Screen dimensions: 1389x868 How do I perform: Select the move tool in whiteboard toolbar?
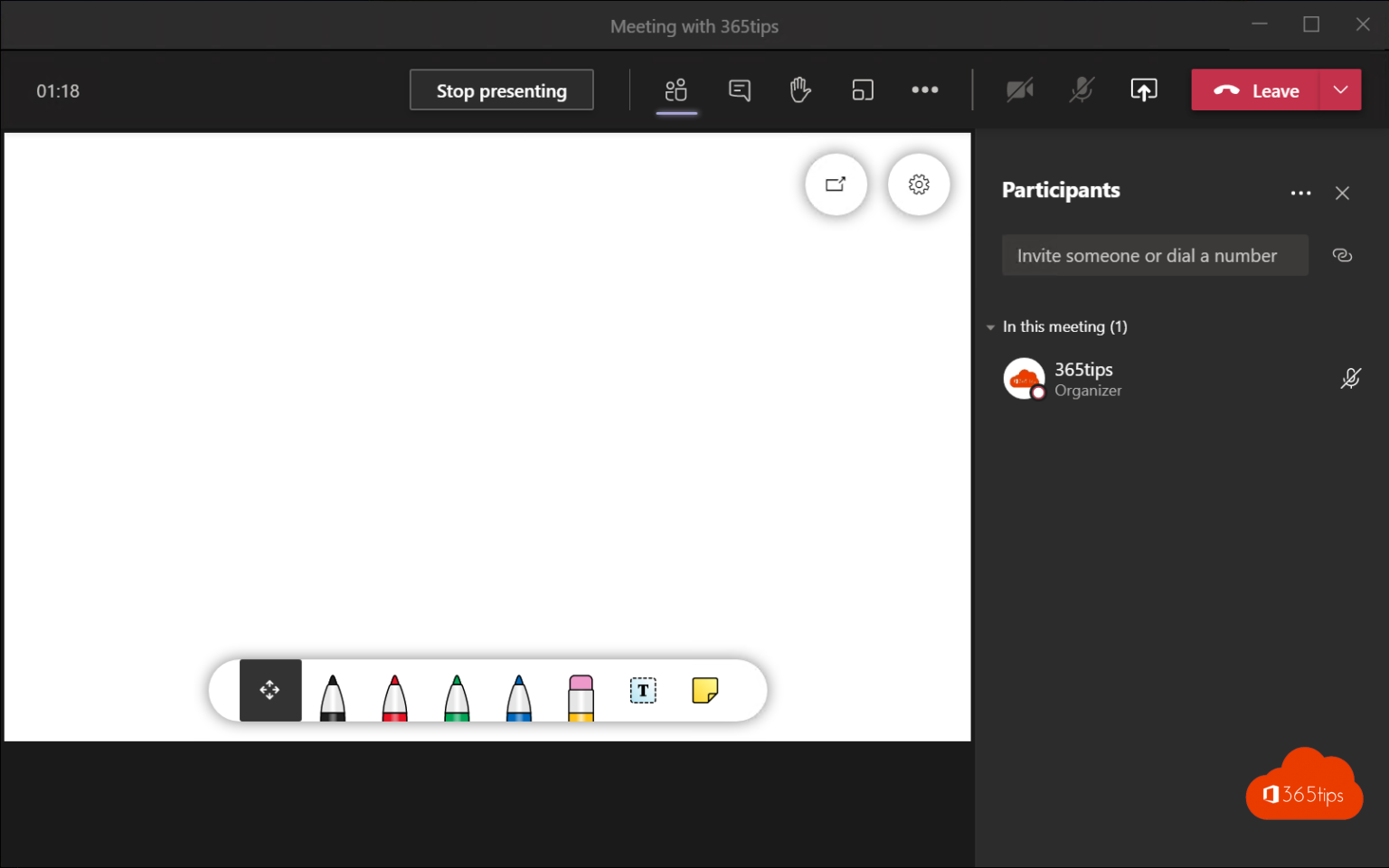(269, 690)
